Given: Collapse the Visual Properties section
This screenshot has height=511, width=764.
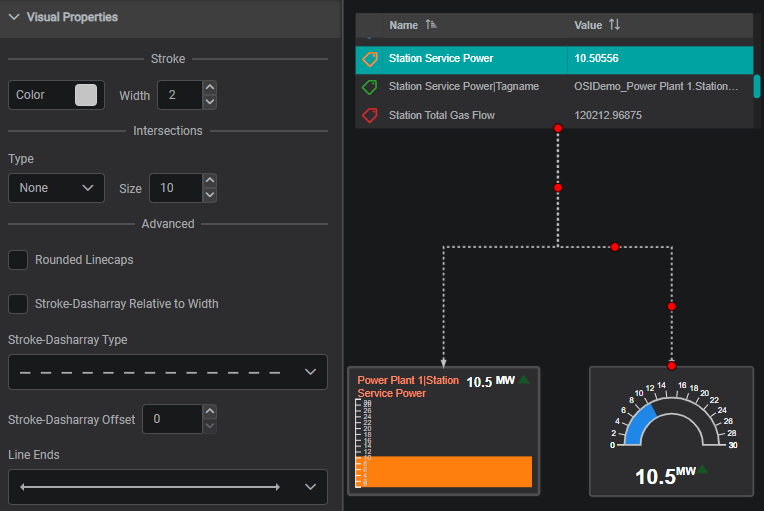Looking at the screenshot, I should (x=14, y=17).
